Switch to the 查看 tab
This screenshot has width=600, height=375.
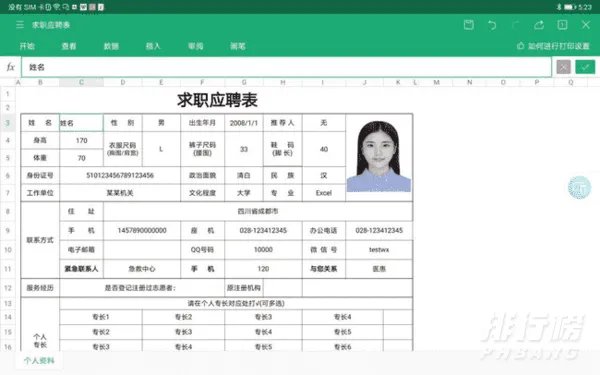[69, 46]
